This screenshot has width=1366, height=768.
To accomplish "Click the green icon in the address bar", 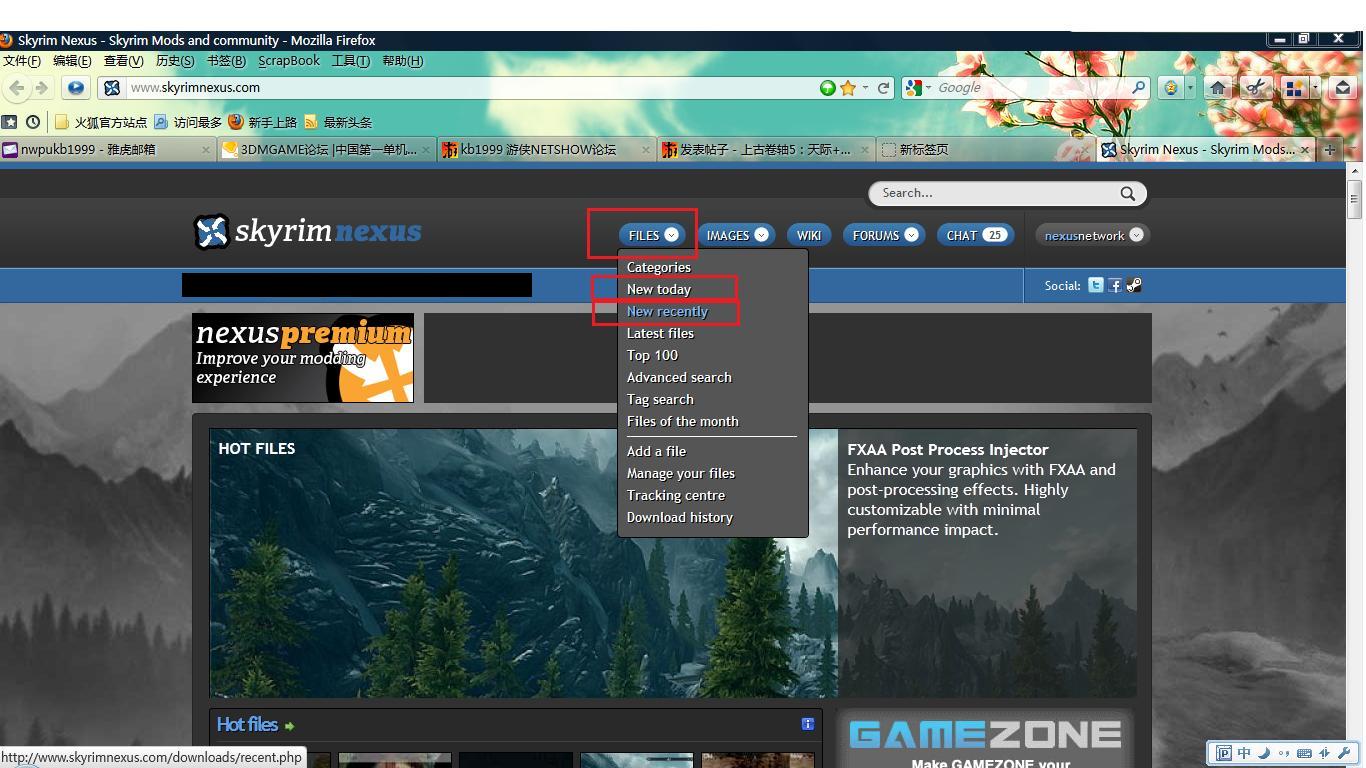I will (x=827, y=88).
